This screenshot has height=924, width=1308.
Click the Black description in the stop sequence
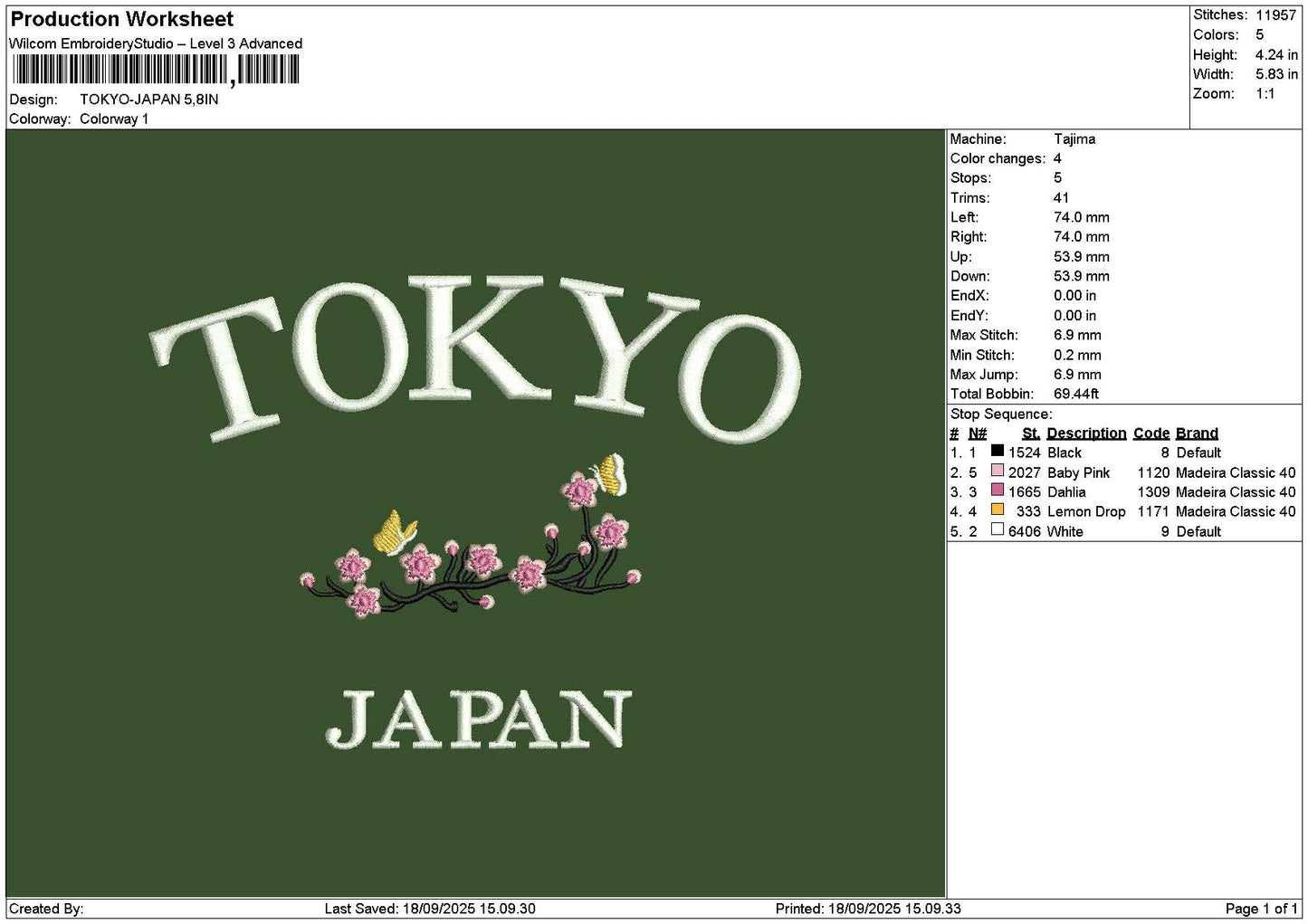point(1065,452)
